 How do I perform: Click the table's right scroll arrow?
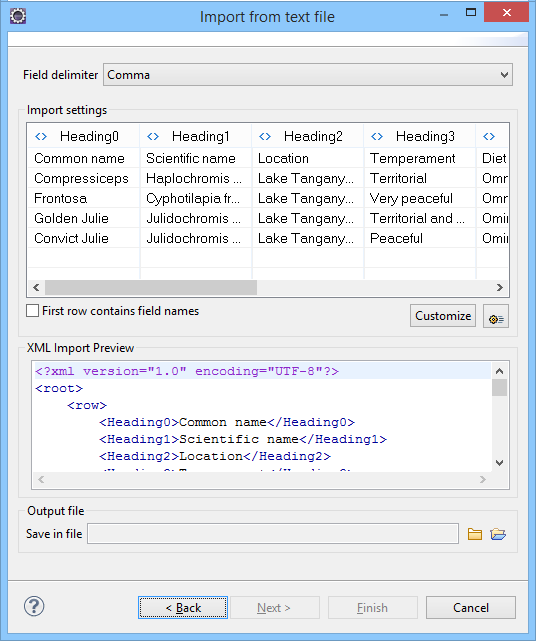pyautogui.click(x=500, y=287)
